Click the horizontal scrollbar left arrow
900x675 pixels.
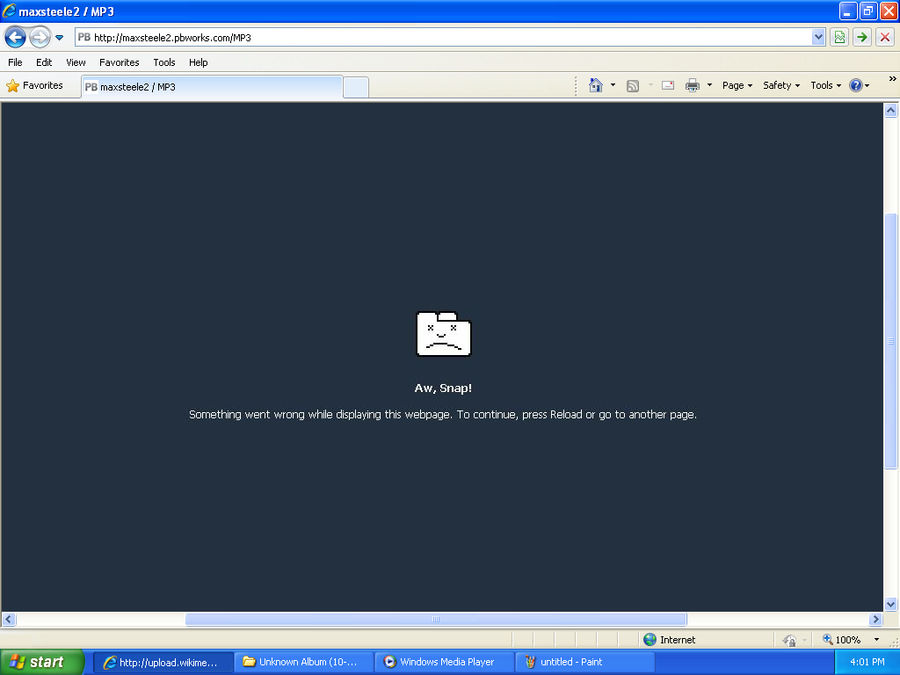(9, 619)
